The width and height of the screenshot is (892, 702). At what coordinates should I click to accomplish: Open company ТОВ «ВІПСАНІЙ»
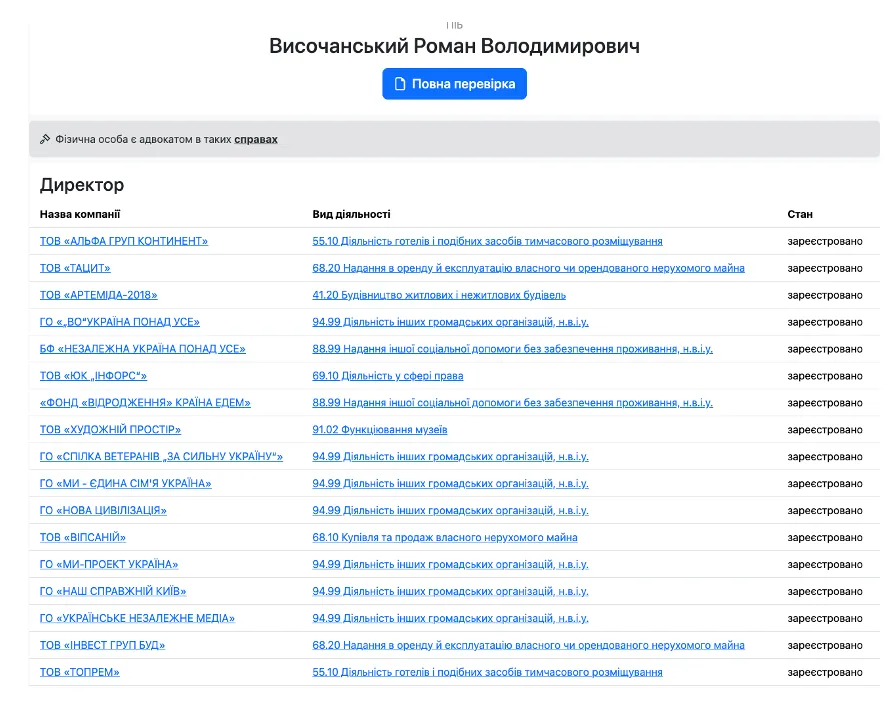click(x=82, y=538)
